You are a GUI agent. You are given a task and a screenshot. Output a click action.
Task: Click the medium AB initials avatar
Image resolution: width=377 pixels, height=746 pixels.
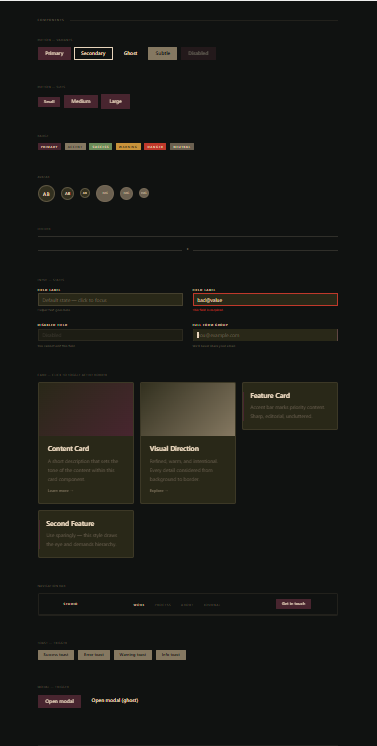pos(68,194)
